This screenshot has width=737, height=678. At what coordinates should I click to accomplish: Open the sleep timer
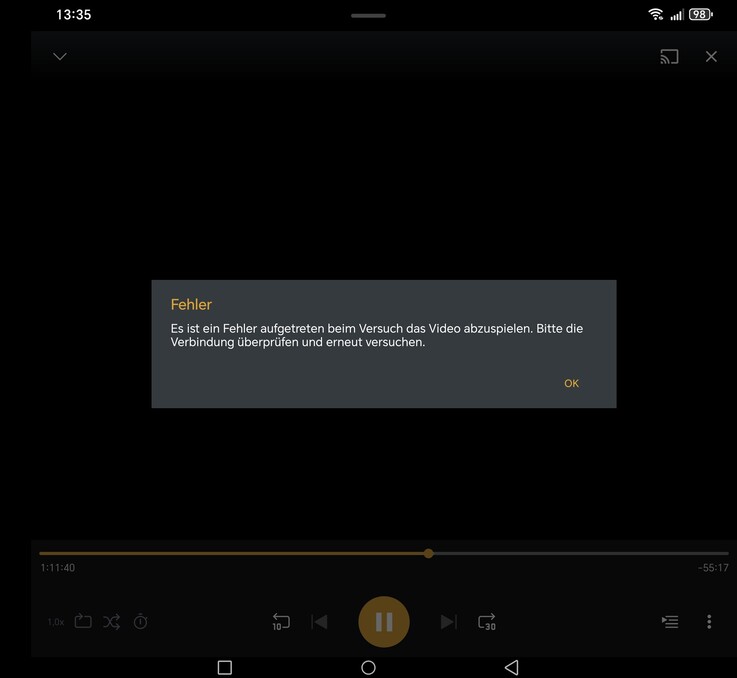140,622
